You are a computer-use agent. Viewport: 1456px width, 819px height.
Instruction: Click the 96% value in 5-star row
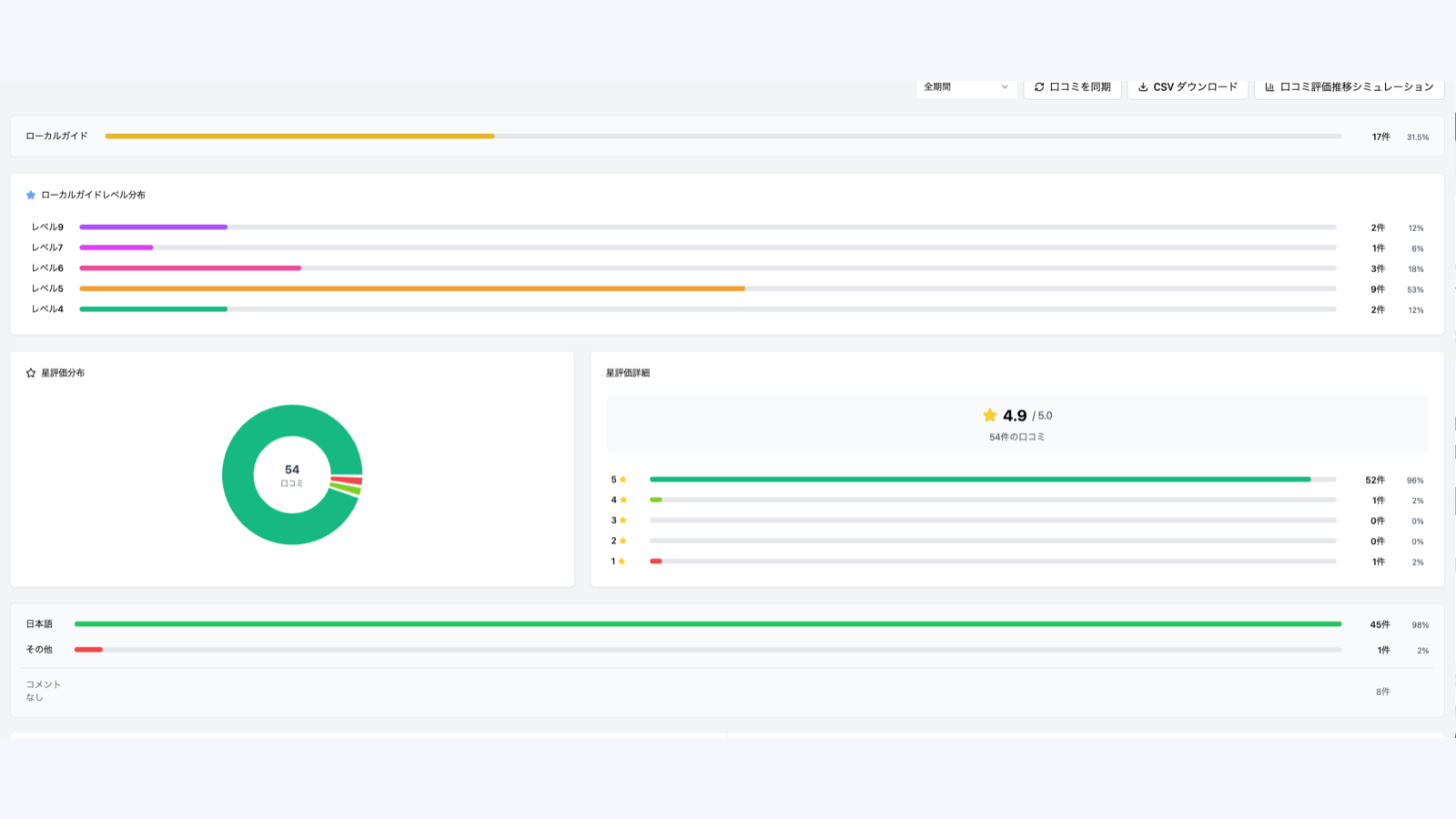[1415, 480]
